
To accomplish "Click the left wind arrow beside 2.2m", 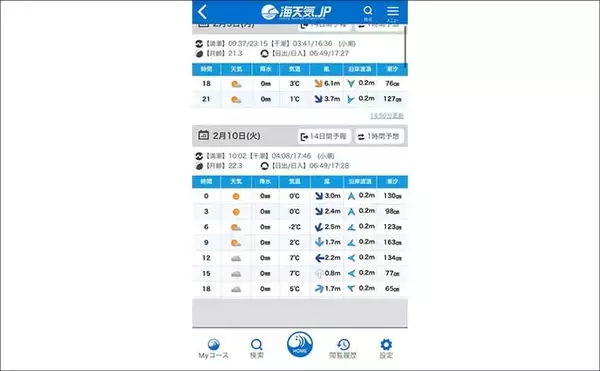I will click(x=319, y=258).
